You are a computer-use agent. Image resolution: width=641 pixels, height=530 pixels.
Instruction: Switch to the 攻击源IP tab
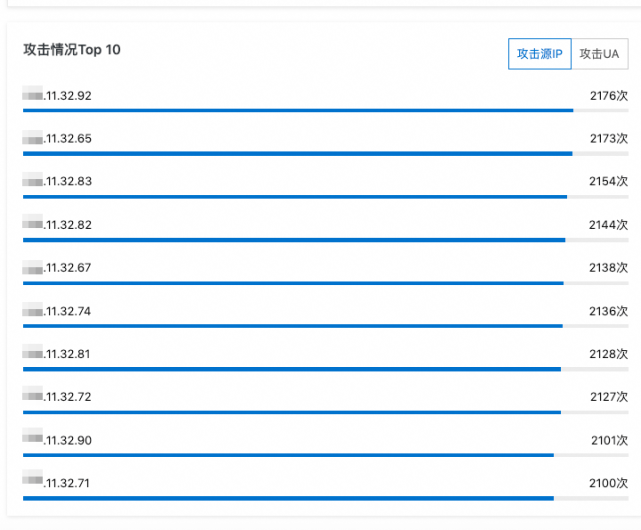[x=540, y=54]
